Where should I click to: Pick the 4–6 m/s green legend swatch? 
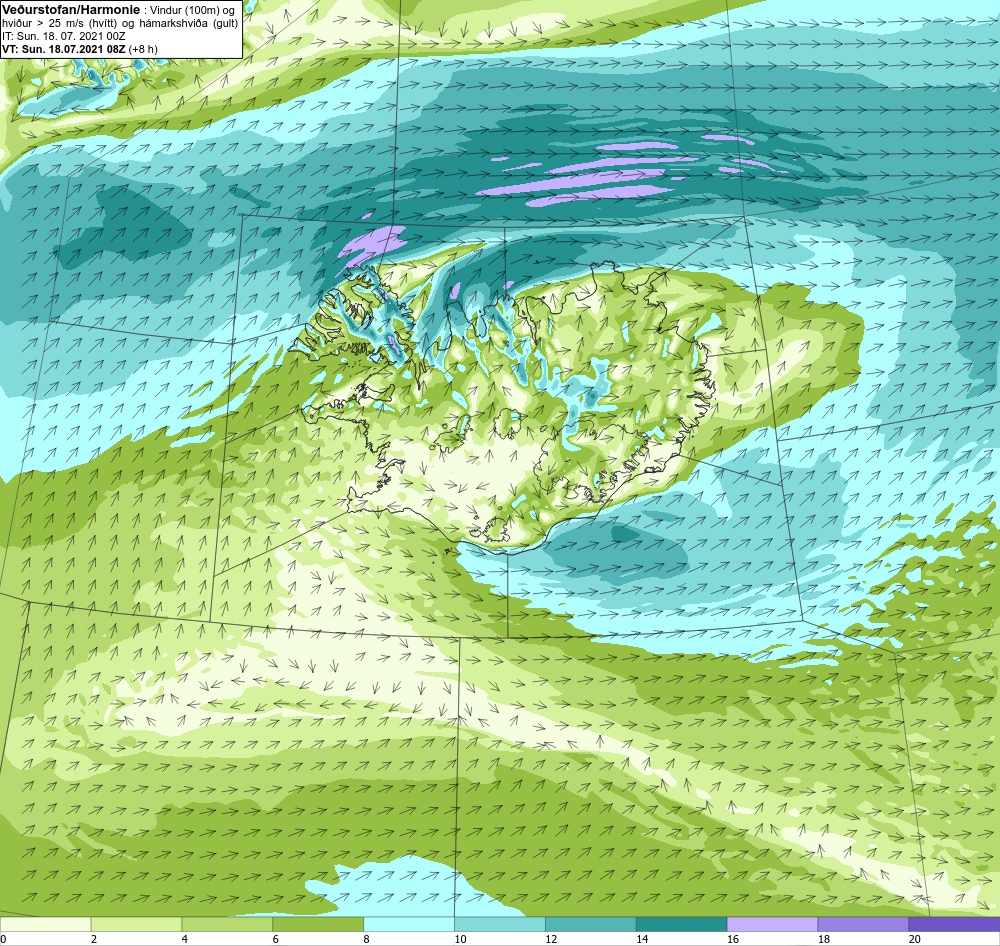[227, 925]
